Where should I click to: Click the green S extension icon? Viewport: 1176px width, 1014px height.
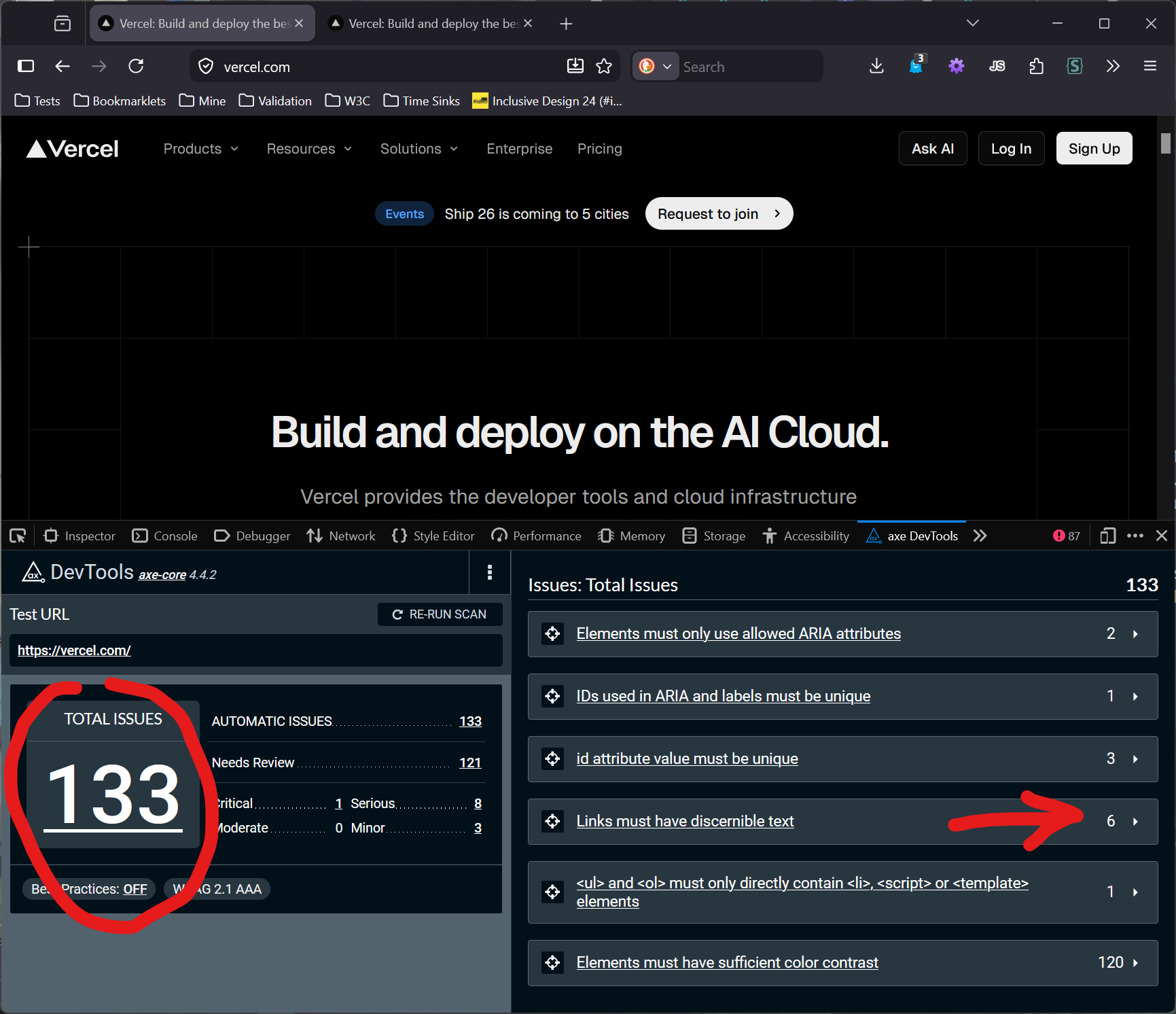[x=1075, y=66]
